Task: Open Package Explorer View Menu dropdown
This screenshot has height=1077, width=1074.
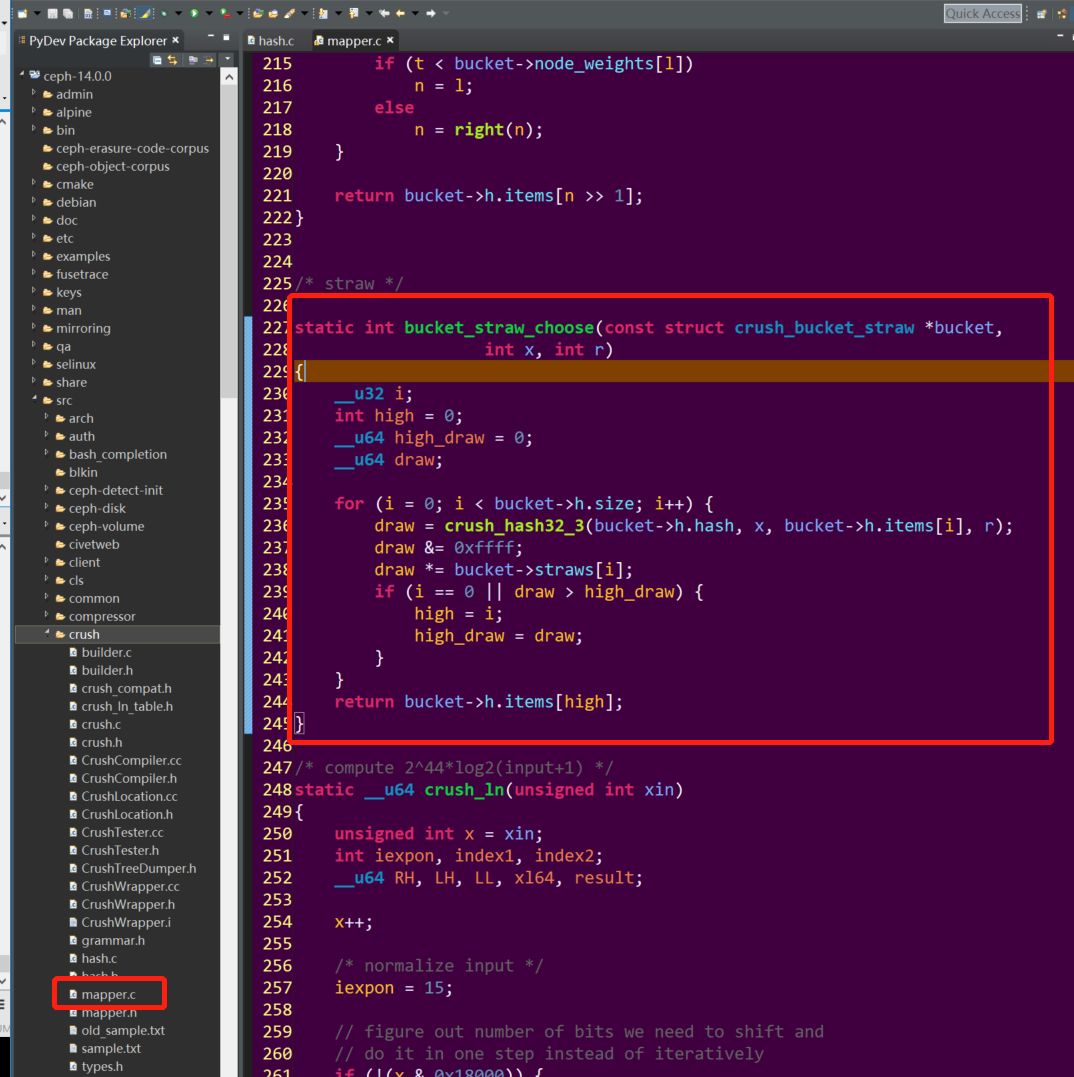Action: point(227,58)
